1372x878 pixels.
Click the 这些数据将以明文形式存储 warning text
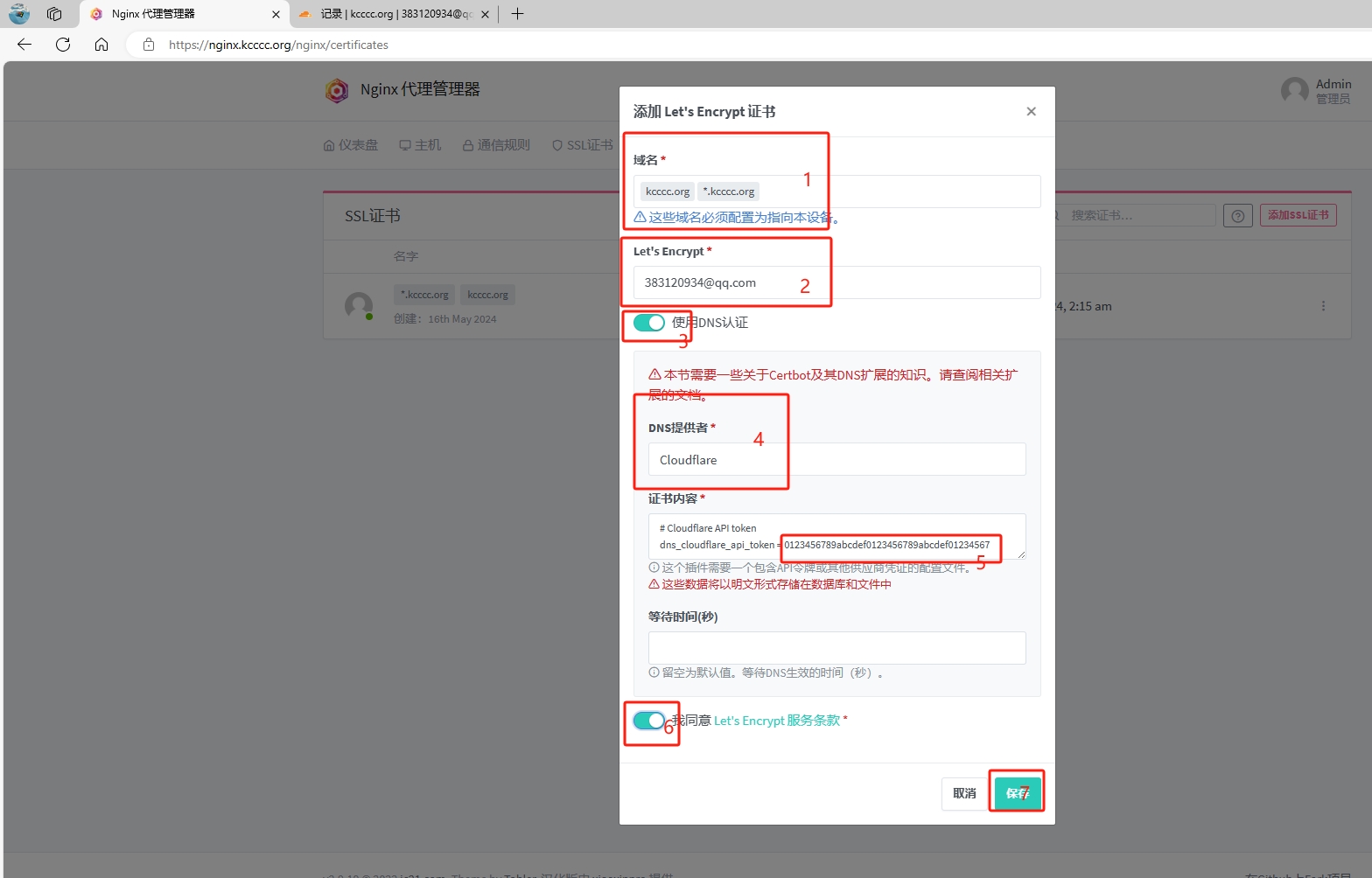click(x=770, y=584)
